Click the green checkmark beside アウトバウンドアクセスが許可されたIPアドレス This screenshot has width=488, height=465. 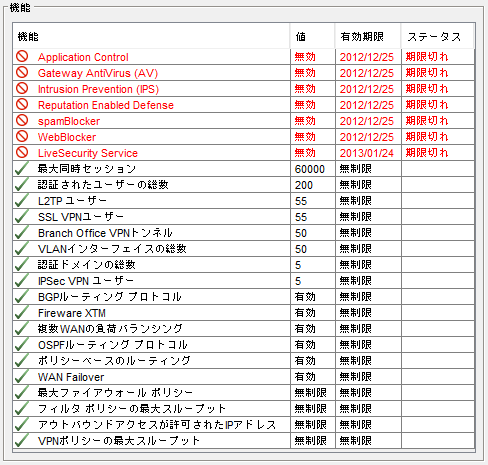tap(22, 424)
